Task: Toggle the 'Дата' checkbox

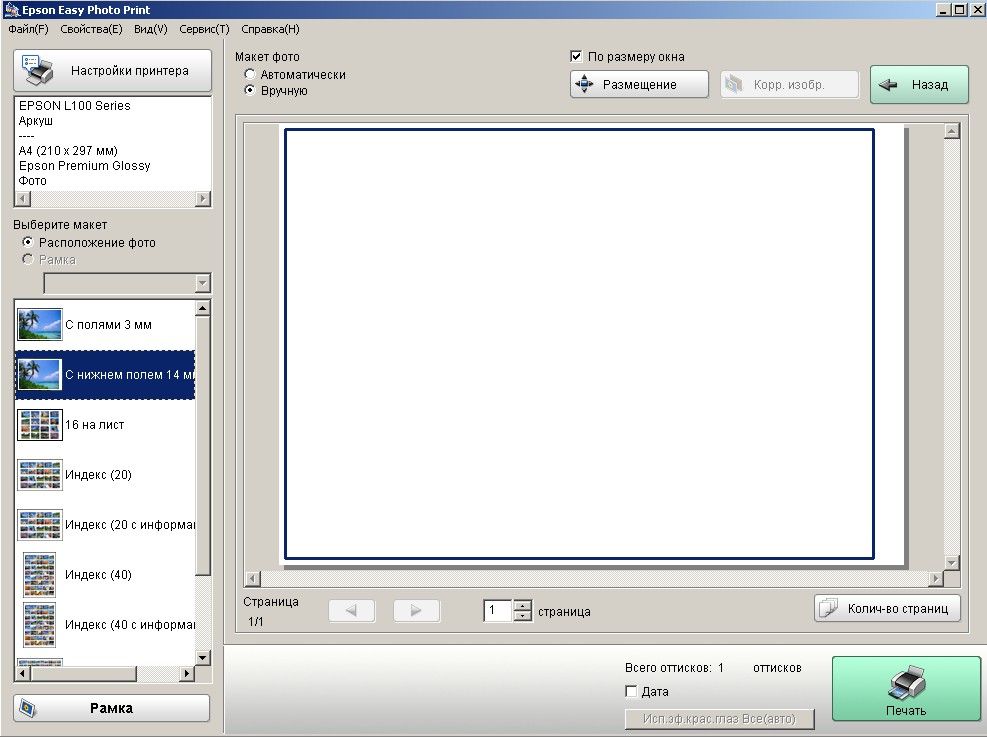Action: (x=631, y=691)
